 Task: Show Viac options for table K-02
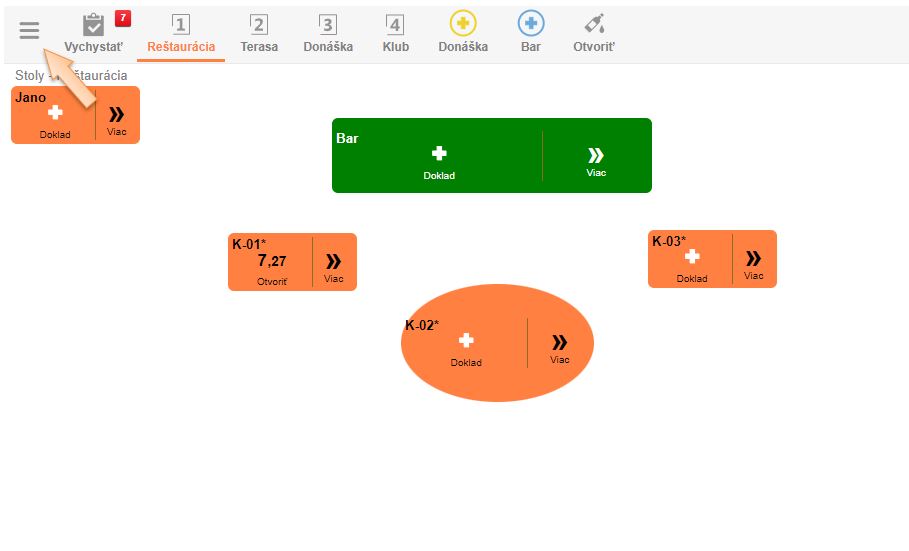tap(560, 346)
